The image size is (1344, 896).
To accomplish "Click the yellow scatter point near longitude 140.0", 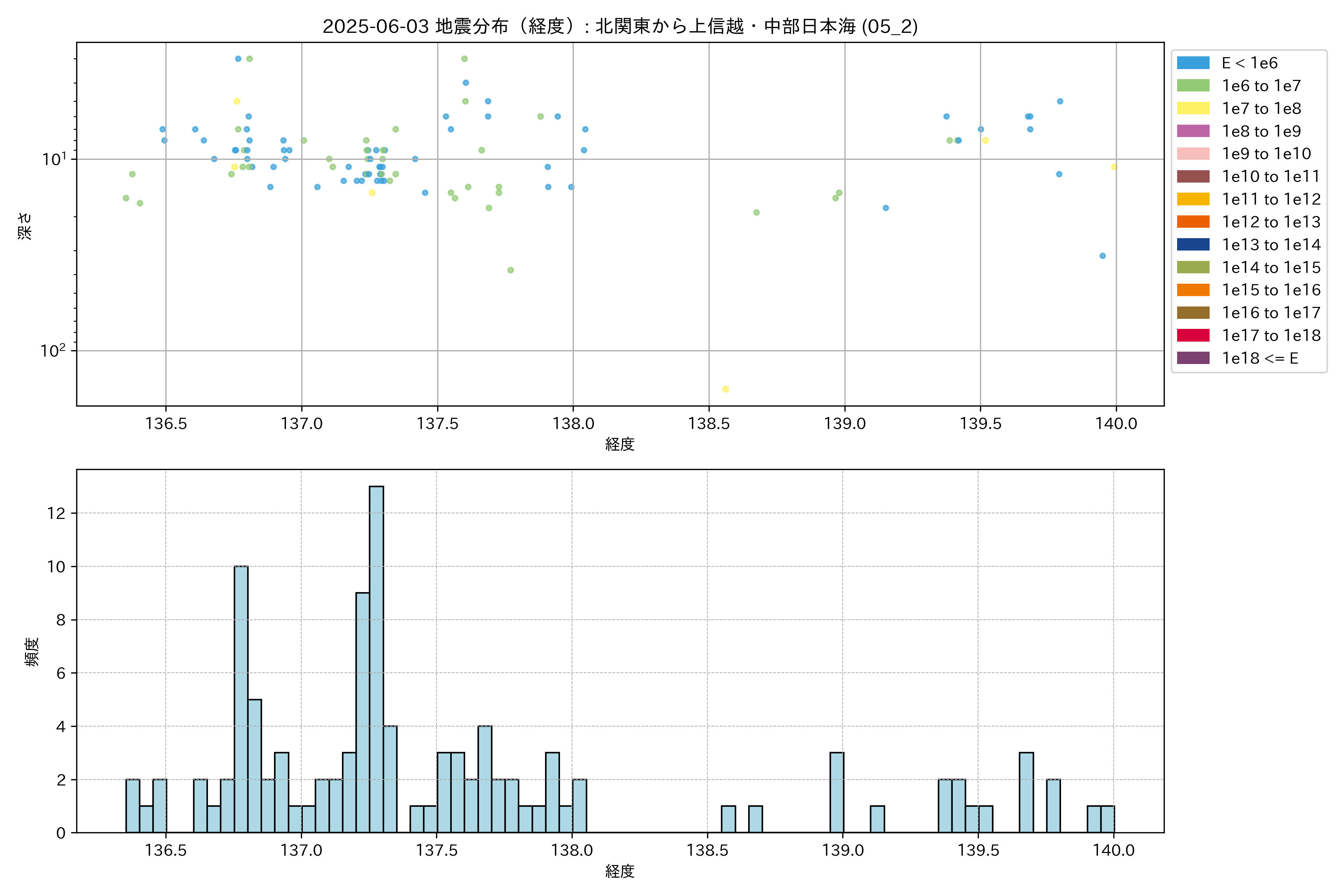I will tap(1114, 167).
